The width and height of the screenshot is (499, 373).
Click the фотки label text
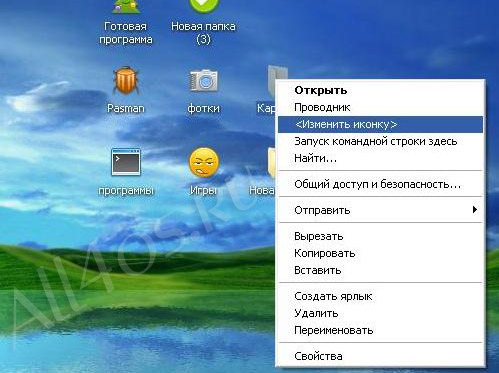pos(203,108)
